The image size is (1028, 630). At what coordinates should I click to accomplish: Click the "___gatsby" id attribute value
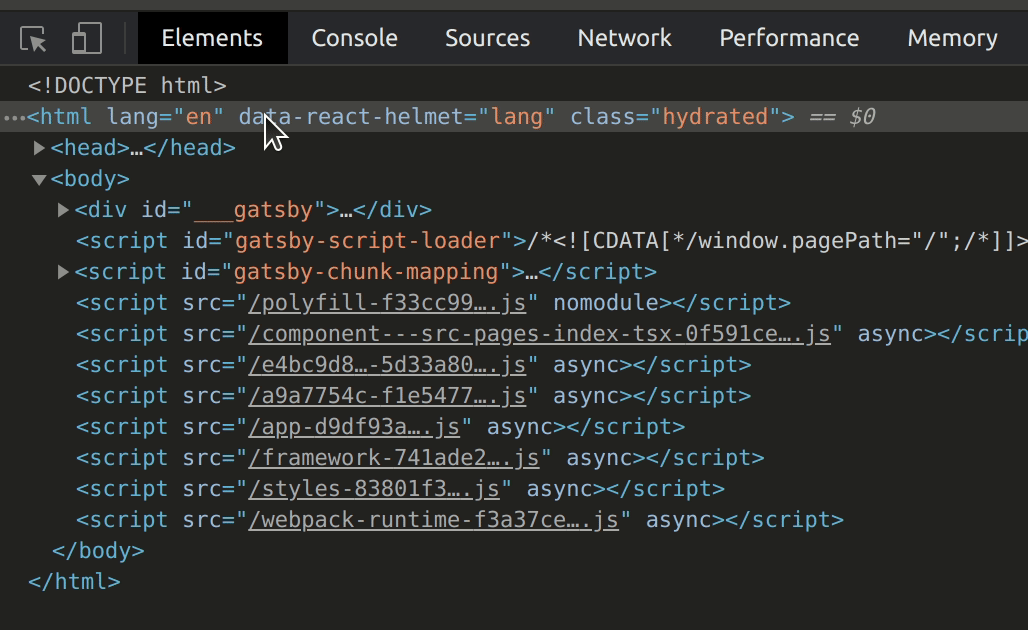coord(253,210)
